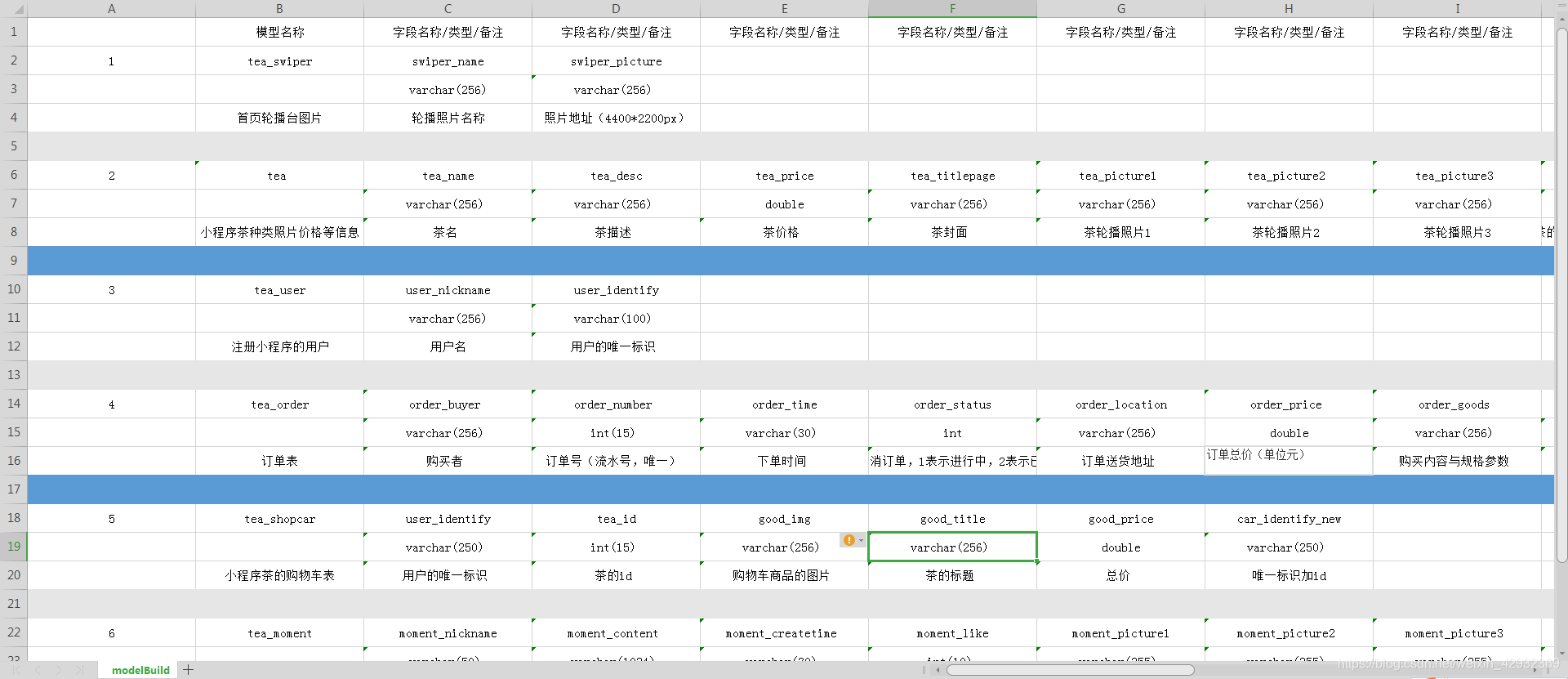Click cell '茶封面'
This screenshot has width=1568, height=679.
(x=952, y=232)
